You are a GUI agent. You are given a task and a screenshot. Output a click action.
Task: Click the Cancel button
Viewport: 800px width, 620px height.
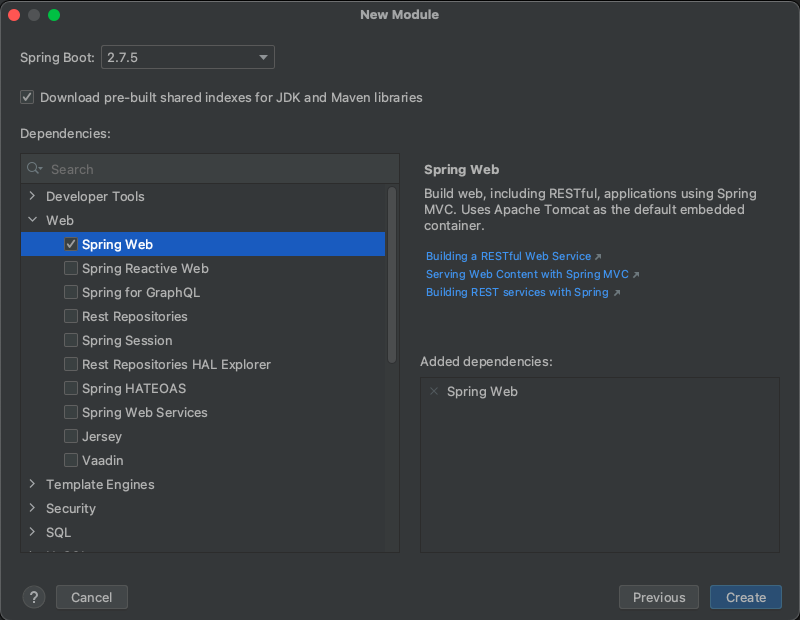click(92, 597)
